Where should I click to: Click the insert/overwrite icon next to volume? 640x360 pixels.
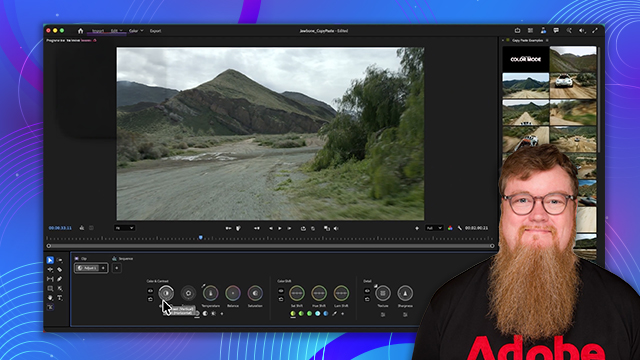tap(327, 229)
